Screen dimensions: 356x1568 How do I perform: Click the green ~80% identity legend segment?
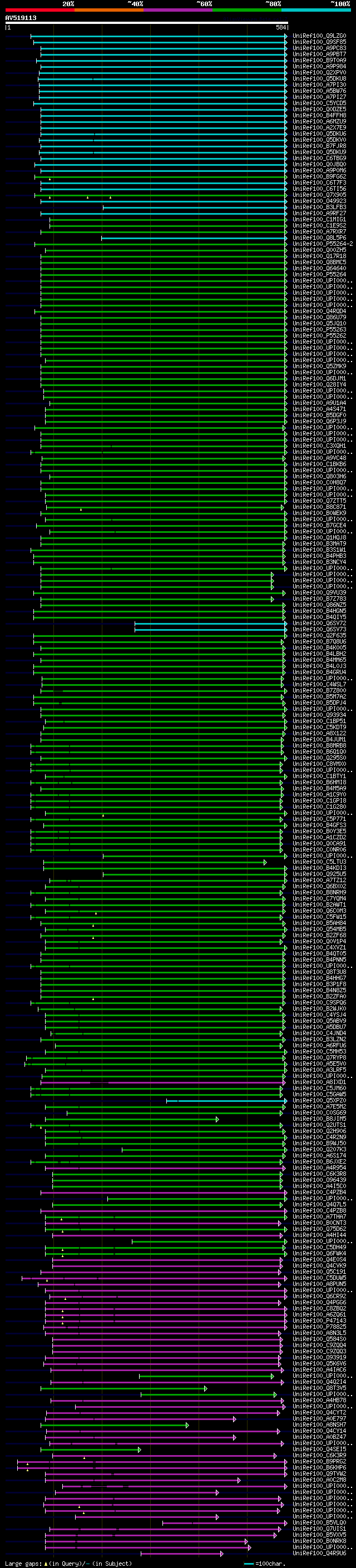pos(247,10)
